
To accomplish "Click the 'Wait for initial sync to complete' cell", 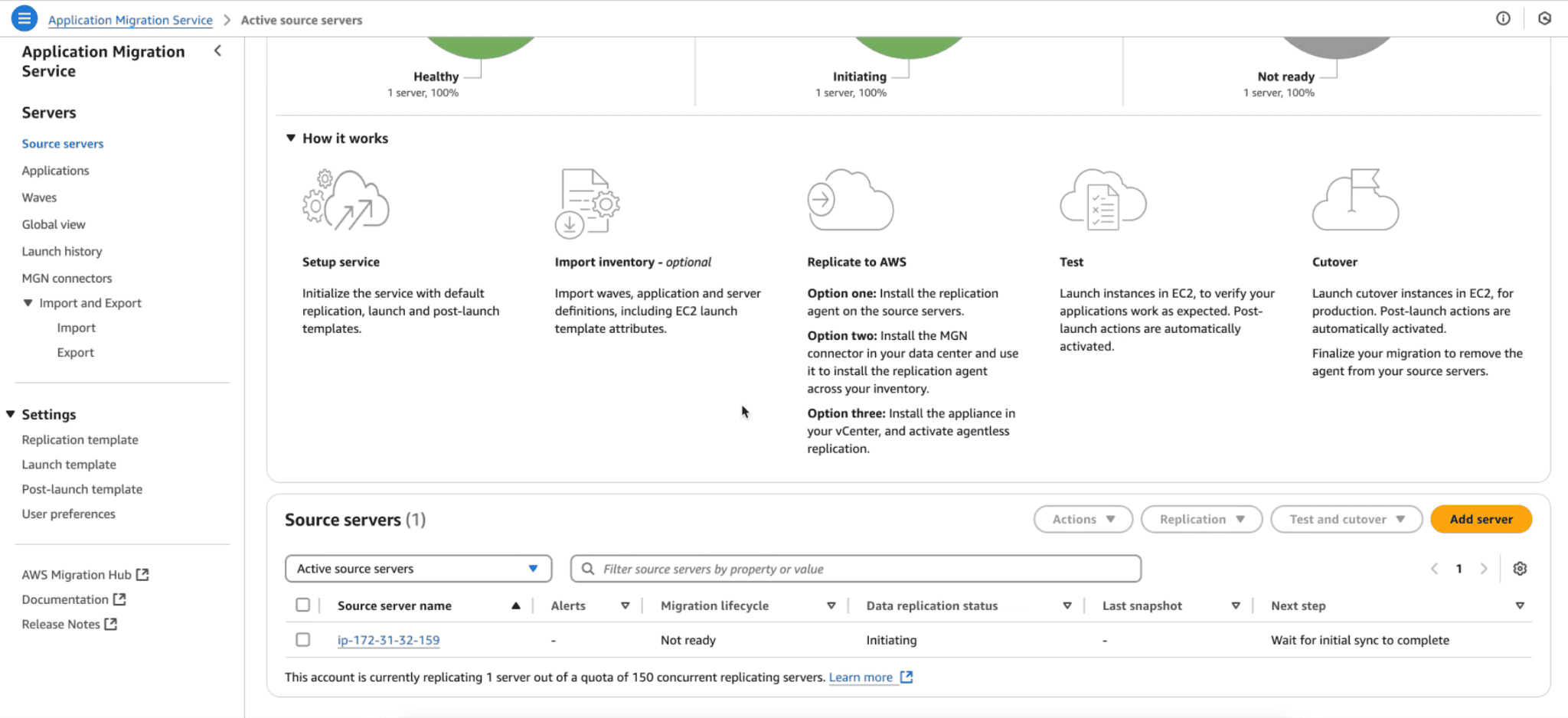I will pyautogui.click(x=1360, y=640).
